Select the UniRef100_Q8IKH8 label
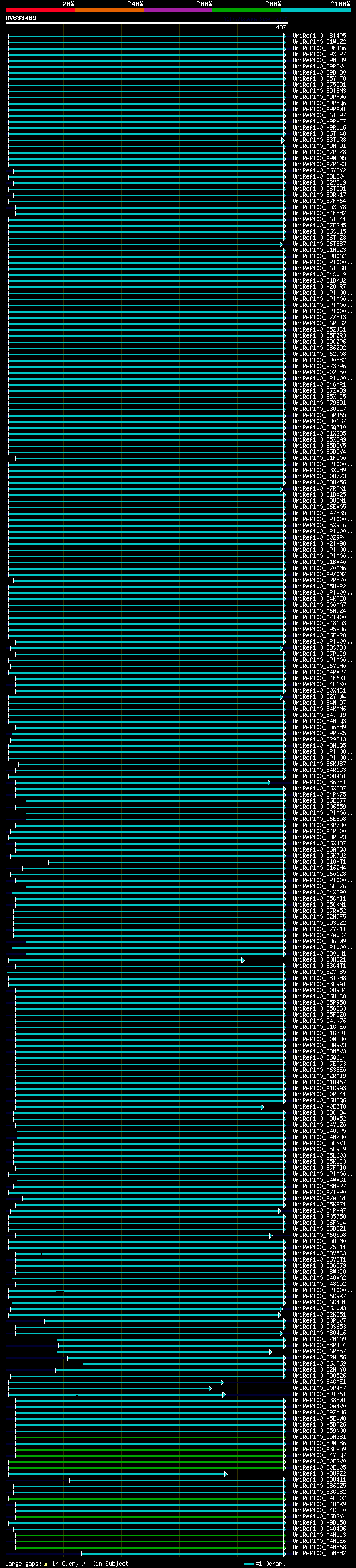Viewport: 356px width, 1568px height. pos(319,978)
